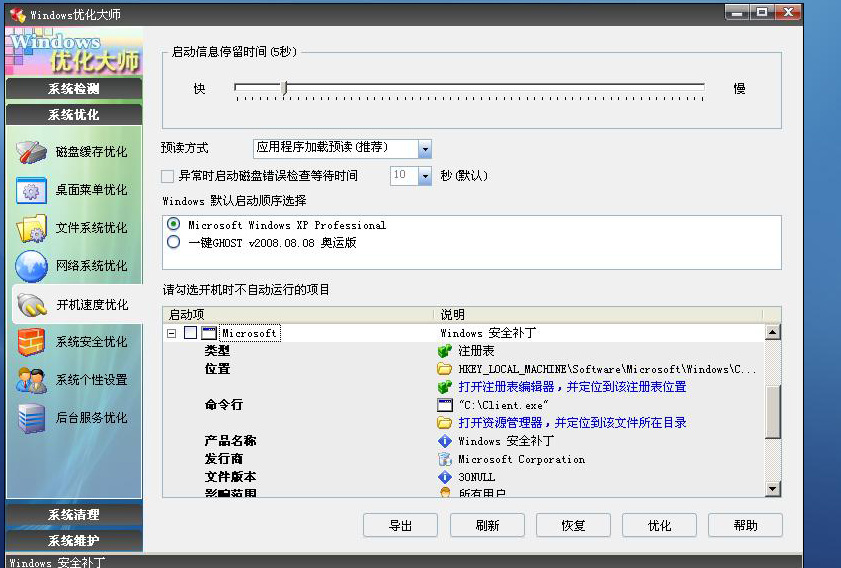
Task: Click publisher icon beside Microsoft Corporation
Action: [445, 459]
